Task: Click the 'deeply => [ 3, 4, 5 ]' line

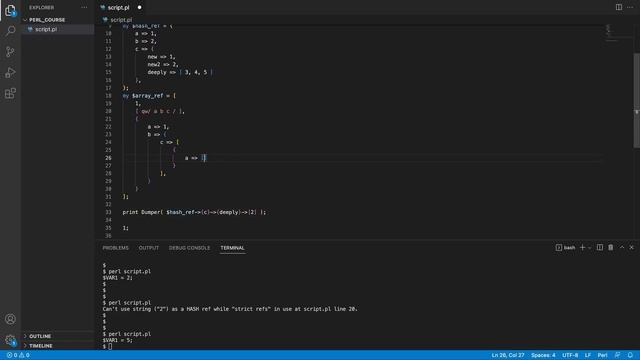Action: click(x=180, y=72)
